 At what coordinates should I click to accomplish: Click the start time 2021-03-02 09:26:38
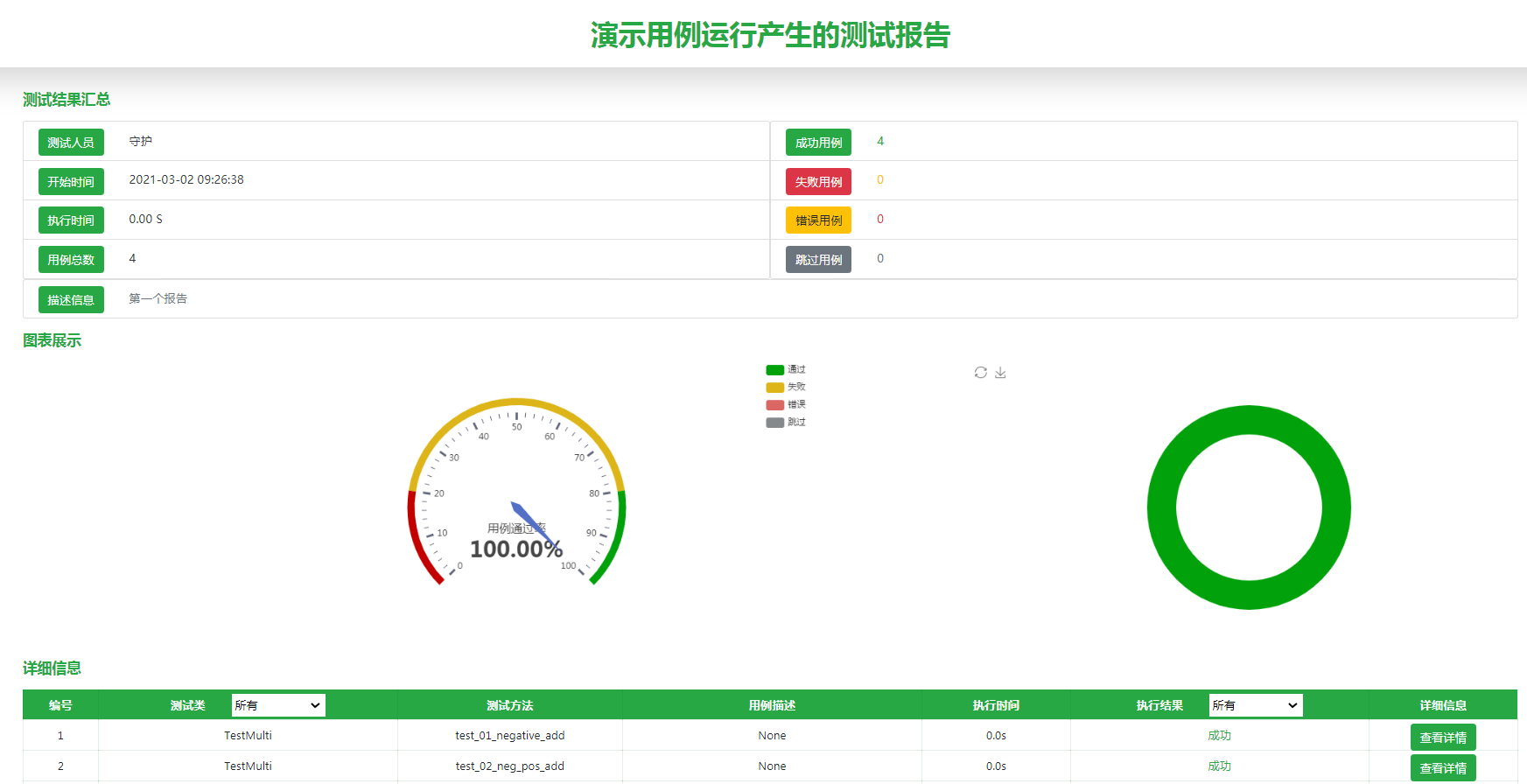tap(186, 179)
